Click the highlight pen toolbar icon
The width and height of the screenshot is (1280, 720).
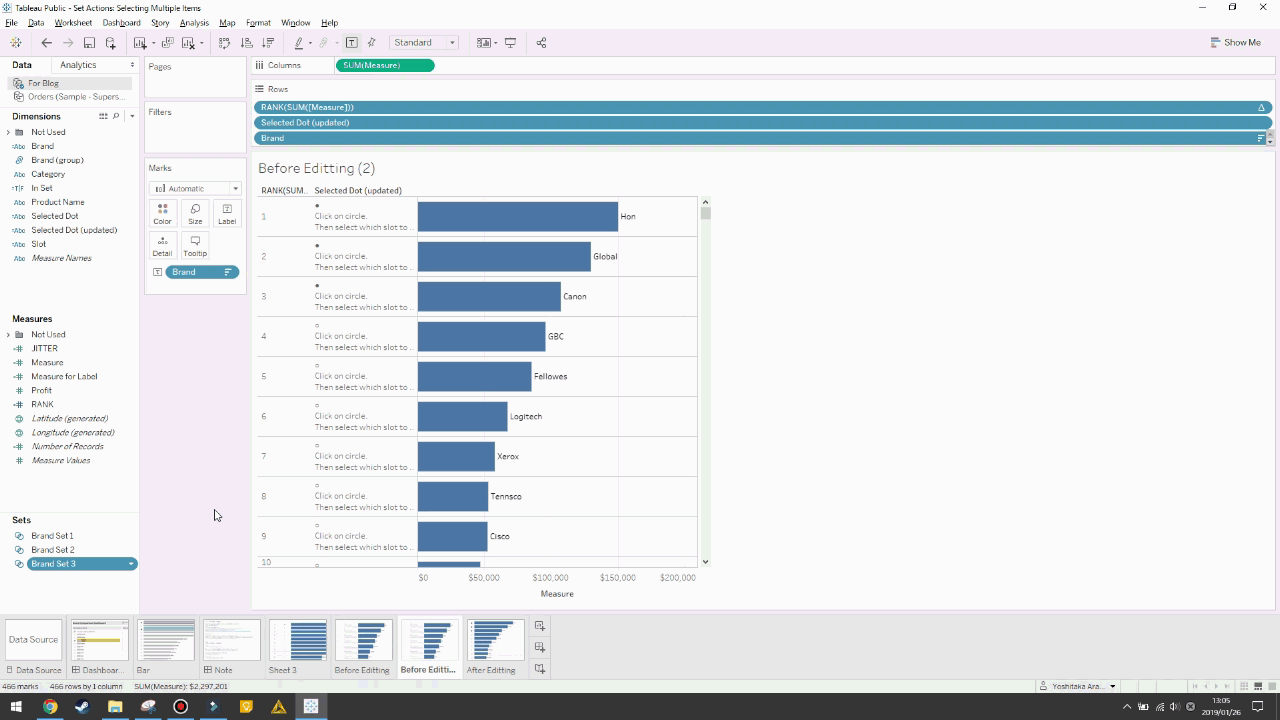pyautogui.click(x=298, y=43)
